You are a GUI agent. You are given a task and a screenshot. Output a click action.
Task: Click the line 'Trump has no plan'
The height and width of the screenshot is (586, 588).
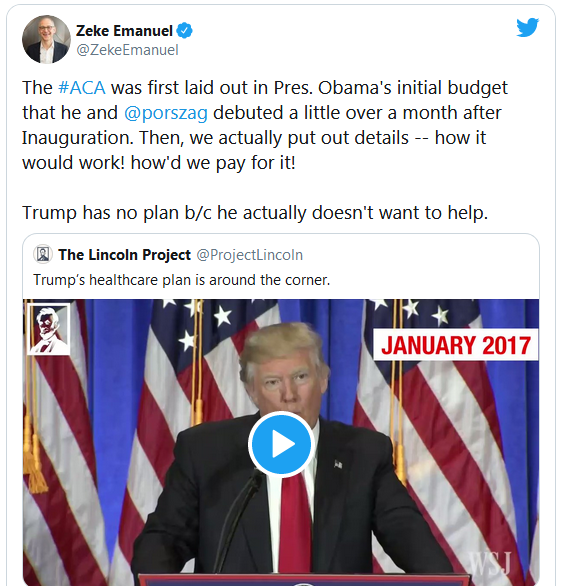(255, 213)
